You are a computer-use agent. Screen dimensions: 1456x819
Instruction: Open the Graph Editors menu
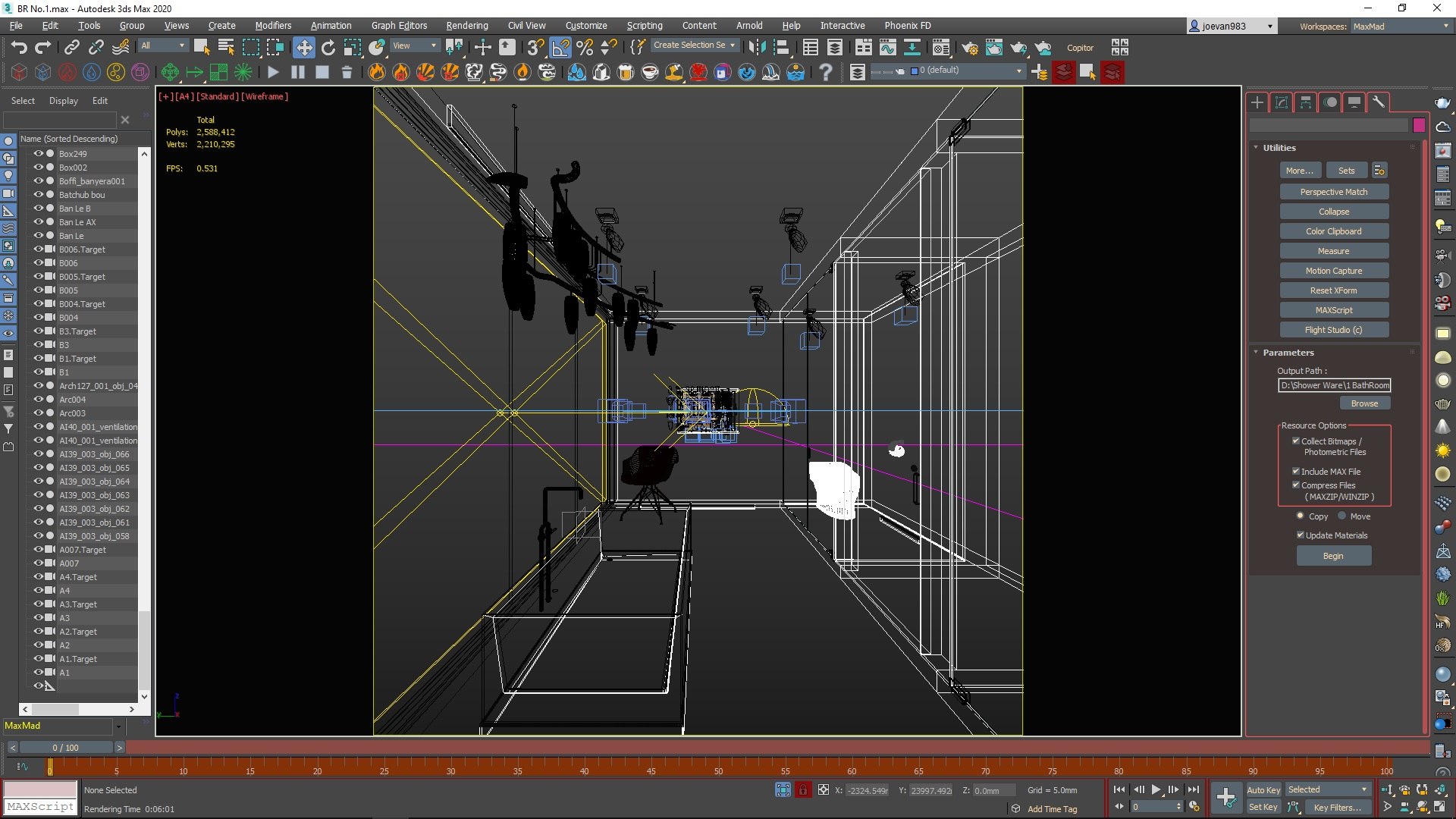[x=399, y=26]
